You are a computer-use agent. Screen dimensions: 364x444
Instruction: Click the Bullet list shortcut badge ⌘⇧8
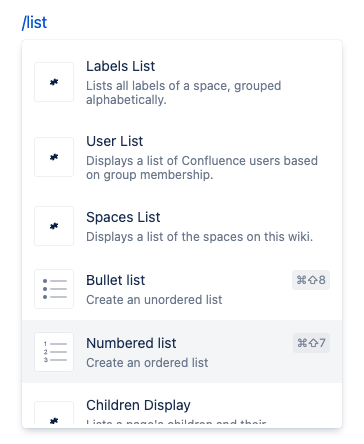[x=311, y=280]
